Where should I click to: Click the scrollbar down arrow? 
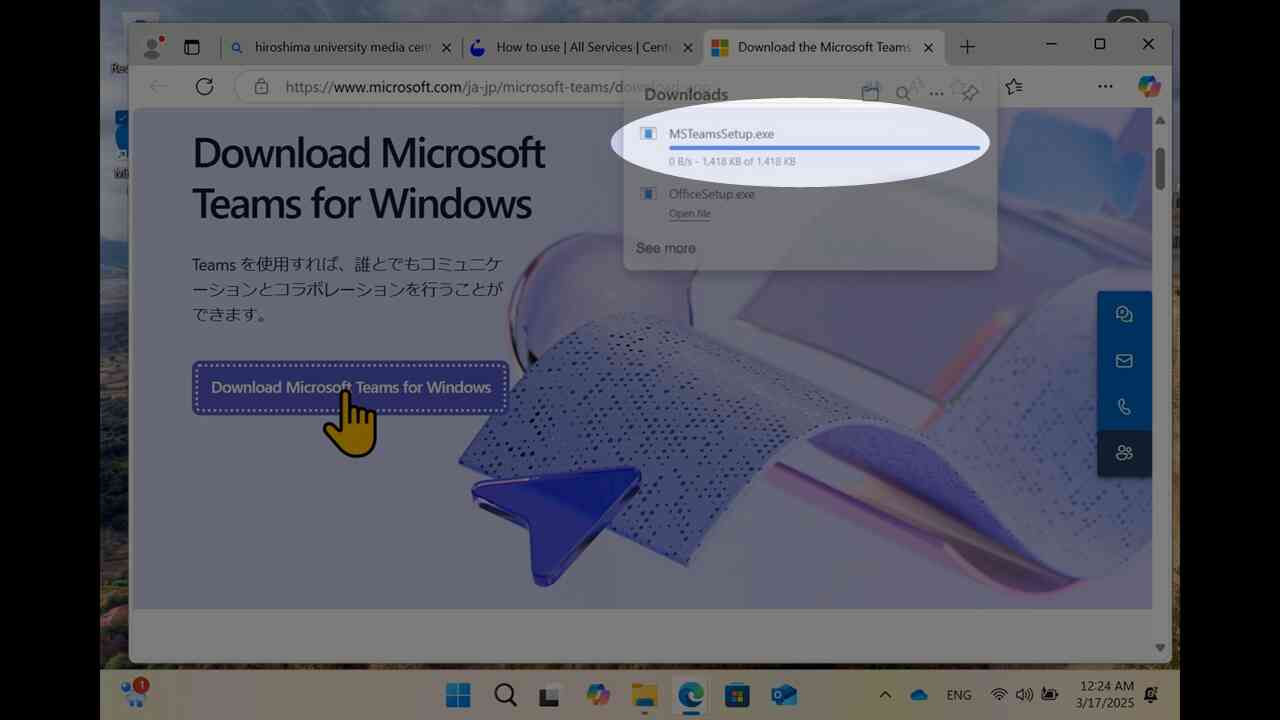[x=1160, y=648]
